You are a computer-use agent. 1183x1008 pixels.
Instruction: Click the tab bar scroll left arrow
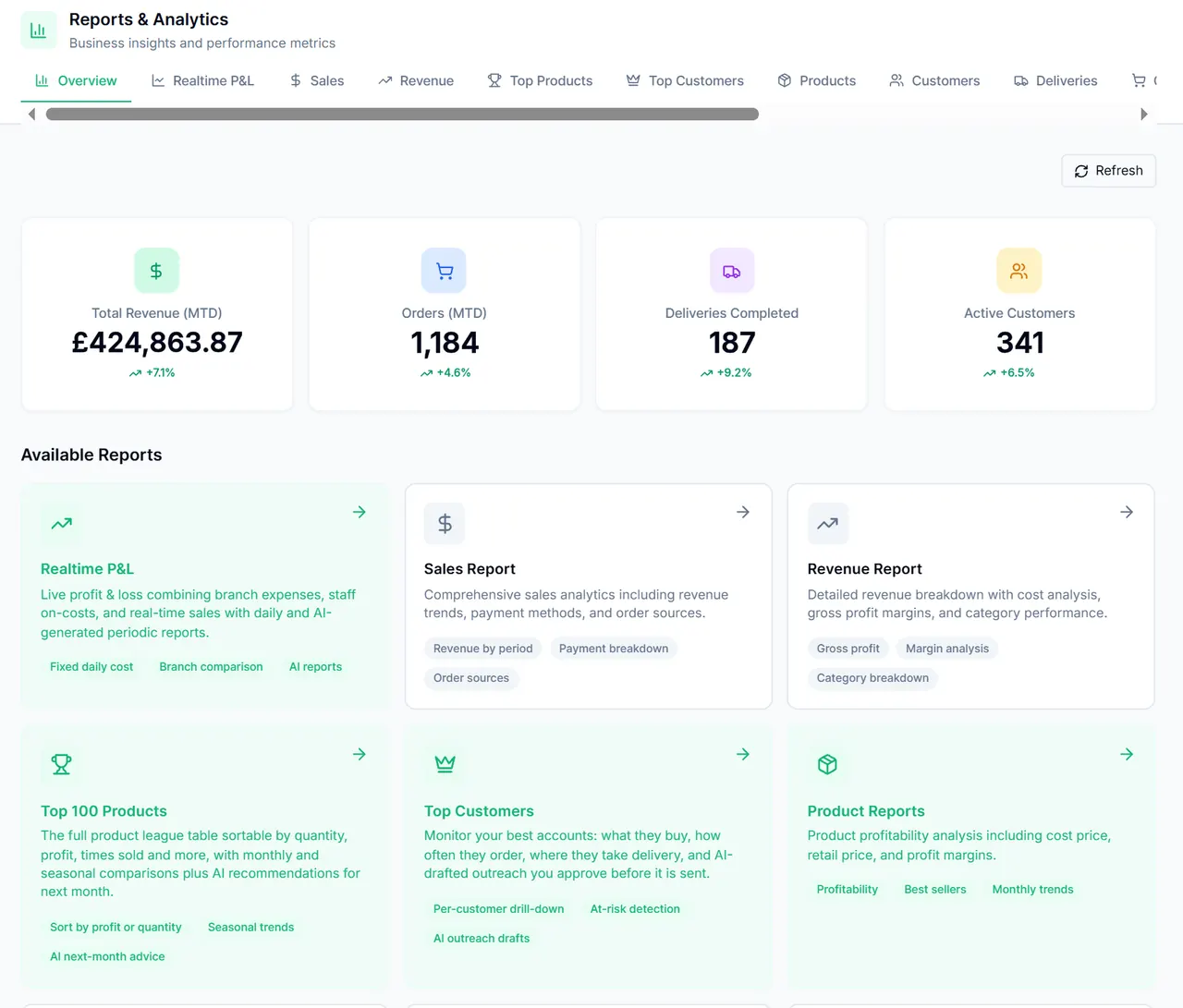pos(31,115)
